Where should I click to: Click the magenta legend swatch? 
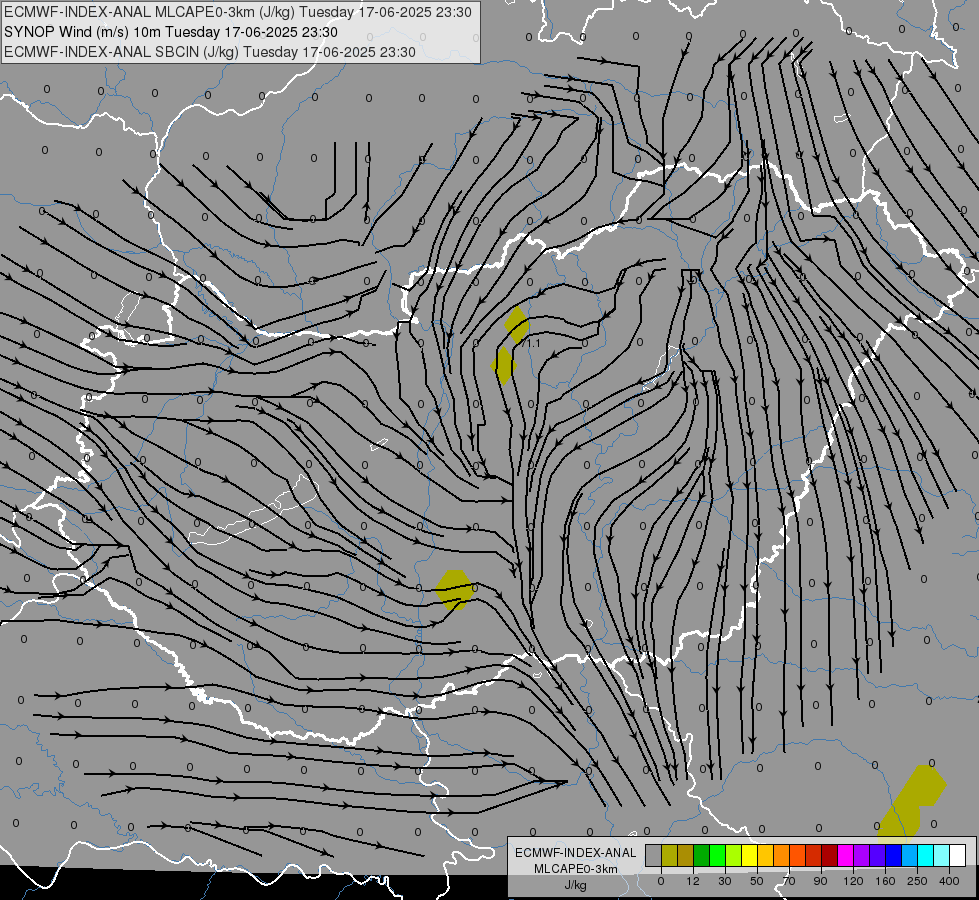(845, 856)
